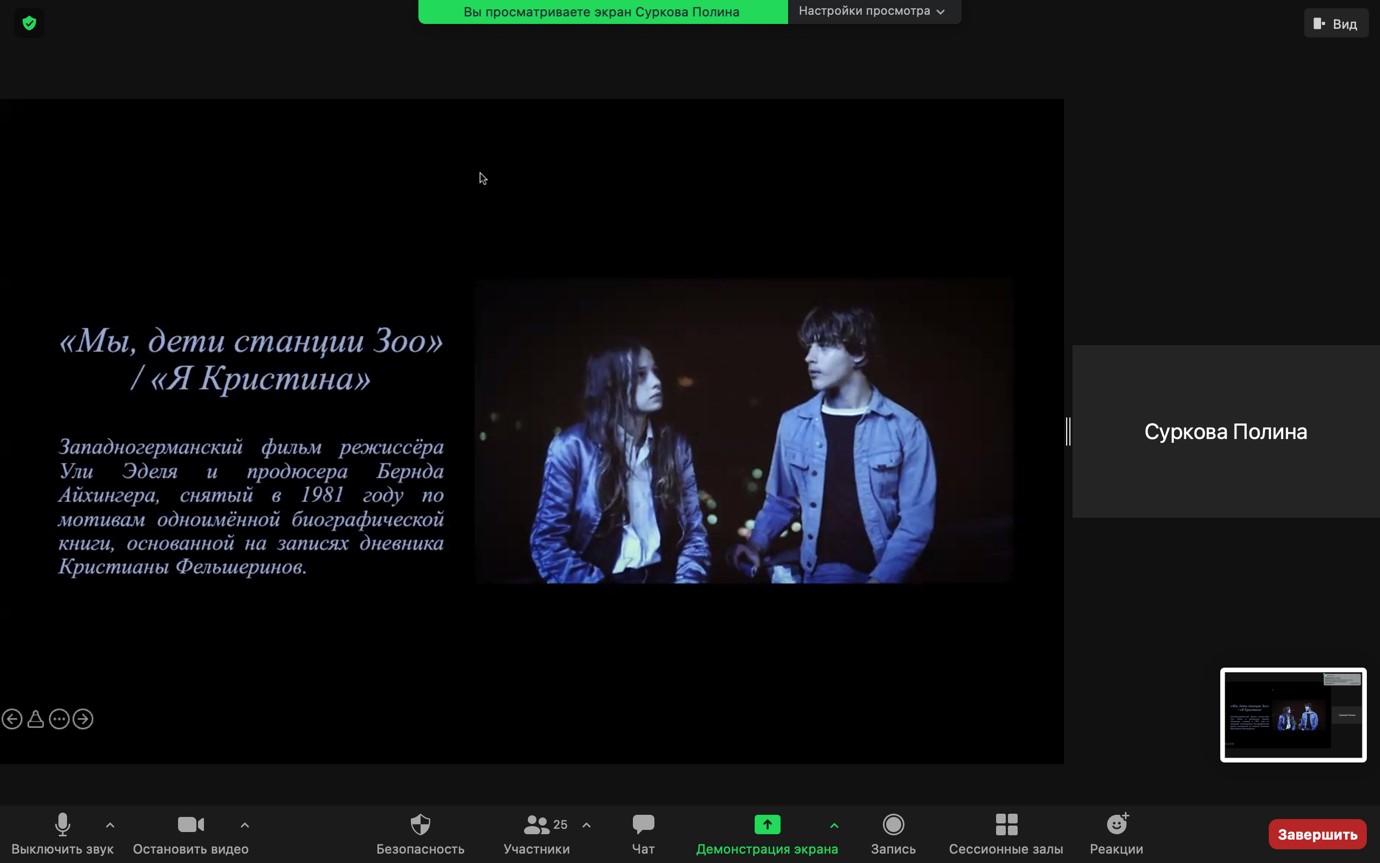Click the Демонстрация экрана share icon
This screenshot has height=863, width=1380.
coord(767,825)
